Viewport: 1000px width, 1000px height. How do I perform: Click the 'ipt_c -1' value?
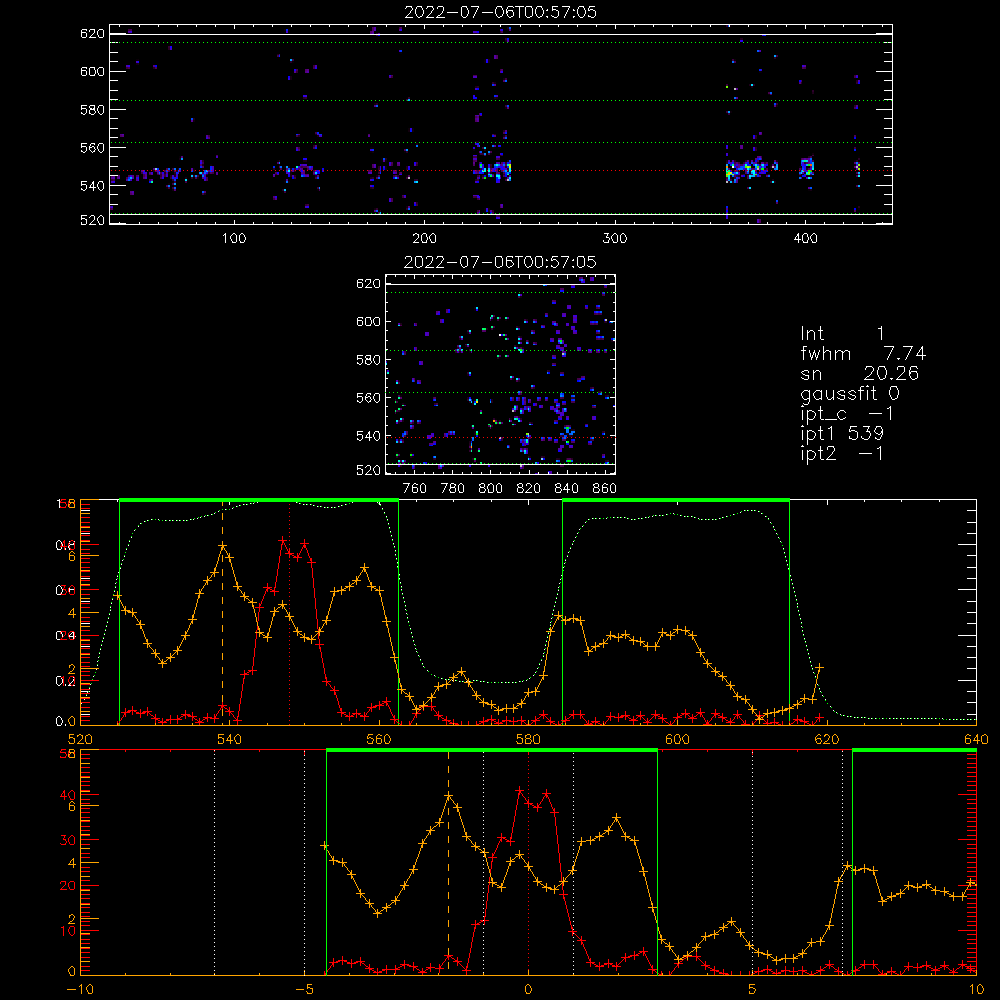[846, 414]
